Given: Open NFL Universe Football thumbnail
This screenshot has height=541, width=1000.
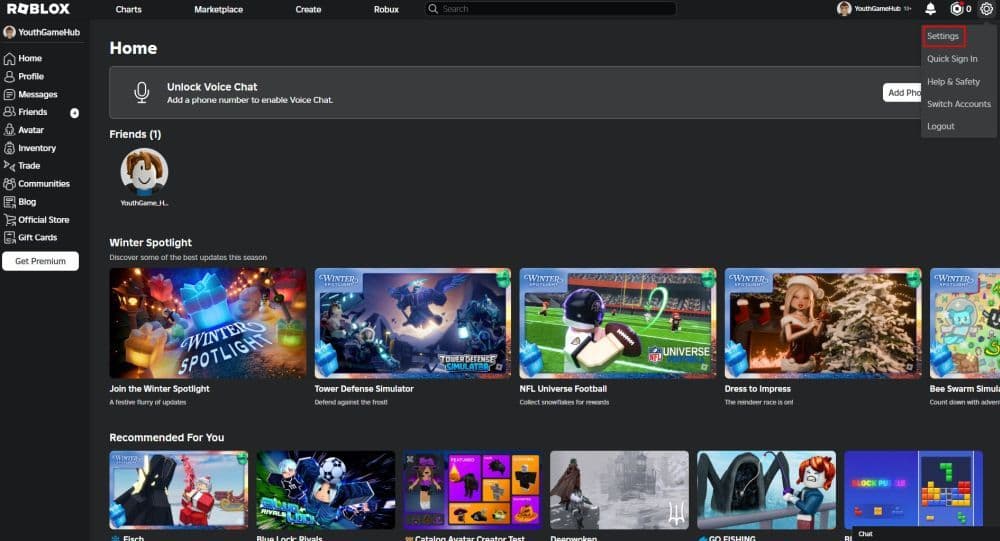Looking at the screenshot, I should click(618, 323).
